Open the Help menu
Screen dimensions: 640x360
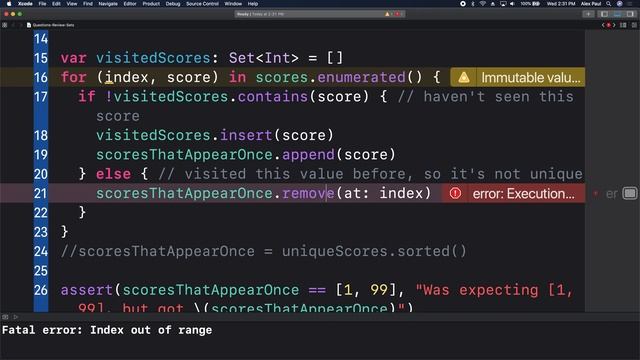coord(253,4)
